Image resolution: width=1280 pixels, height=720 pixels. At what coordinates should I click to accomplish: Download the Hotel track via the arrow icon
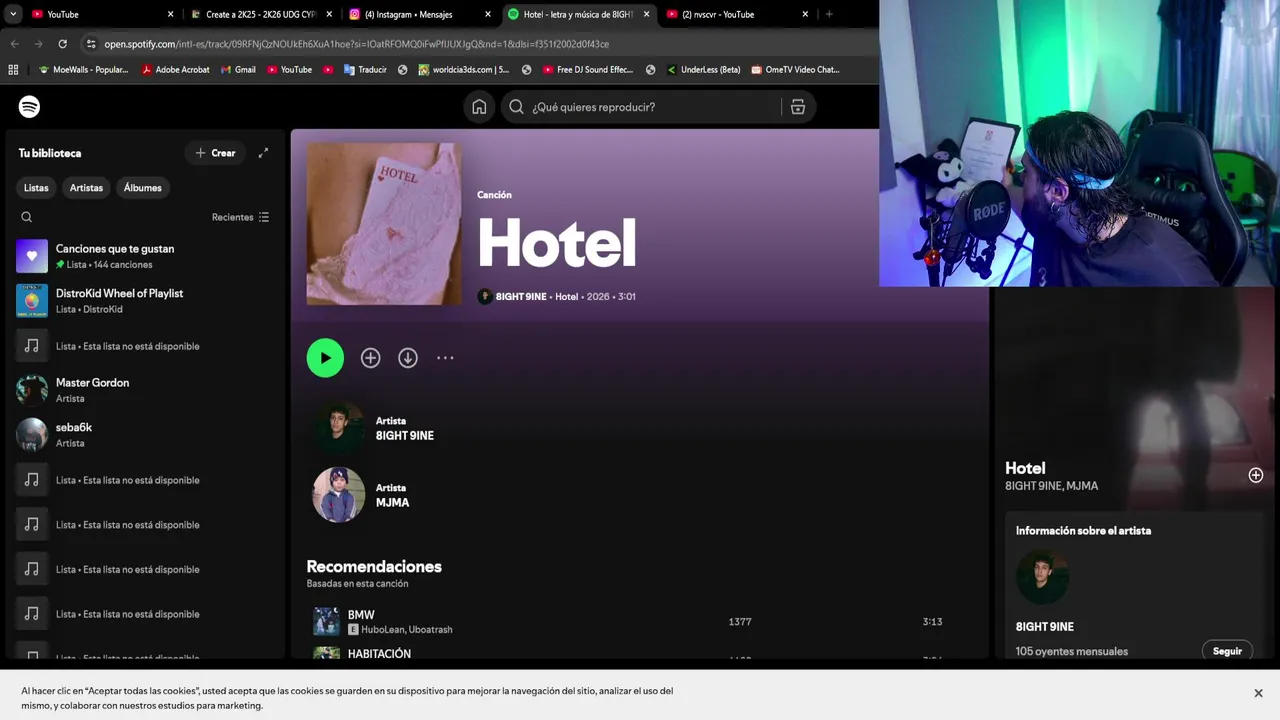[408, 358]
